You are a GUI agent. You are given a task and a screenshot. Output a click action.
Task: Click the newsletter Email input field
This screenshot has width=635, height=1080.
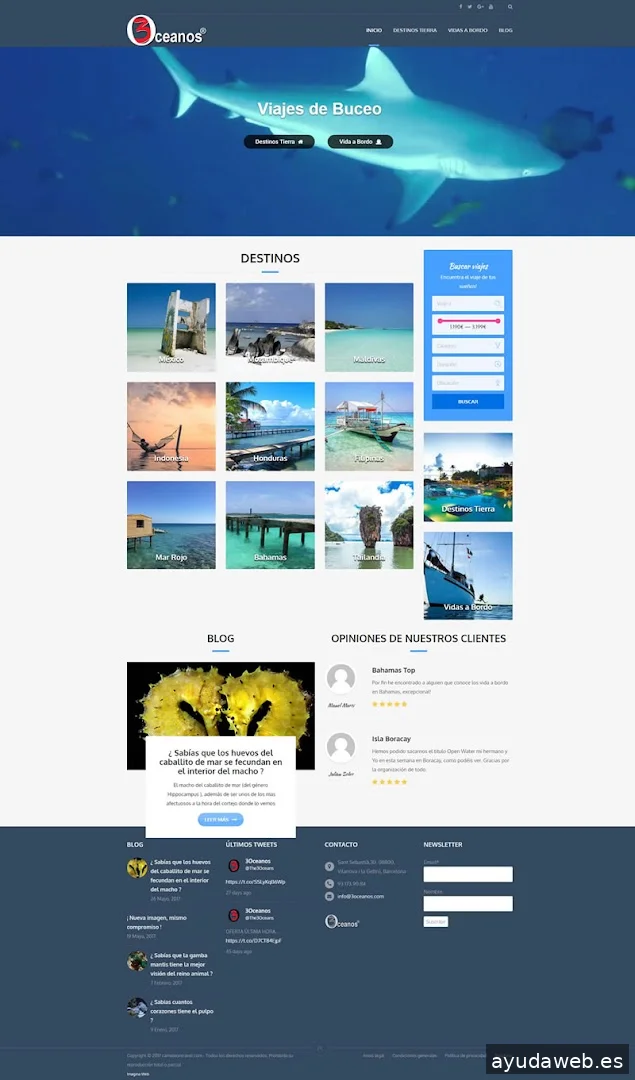(467, 874)
